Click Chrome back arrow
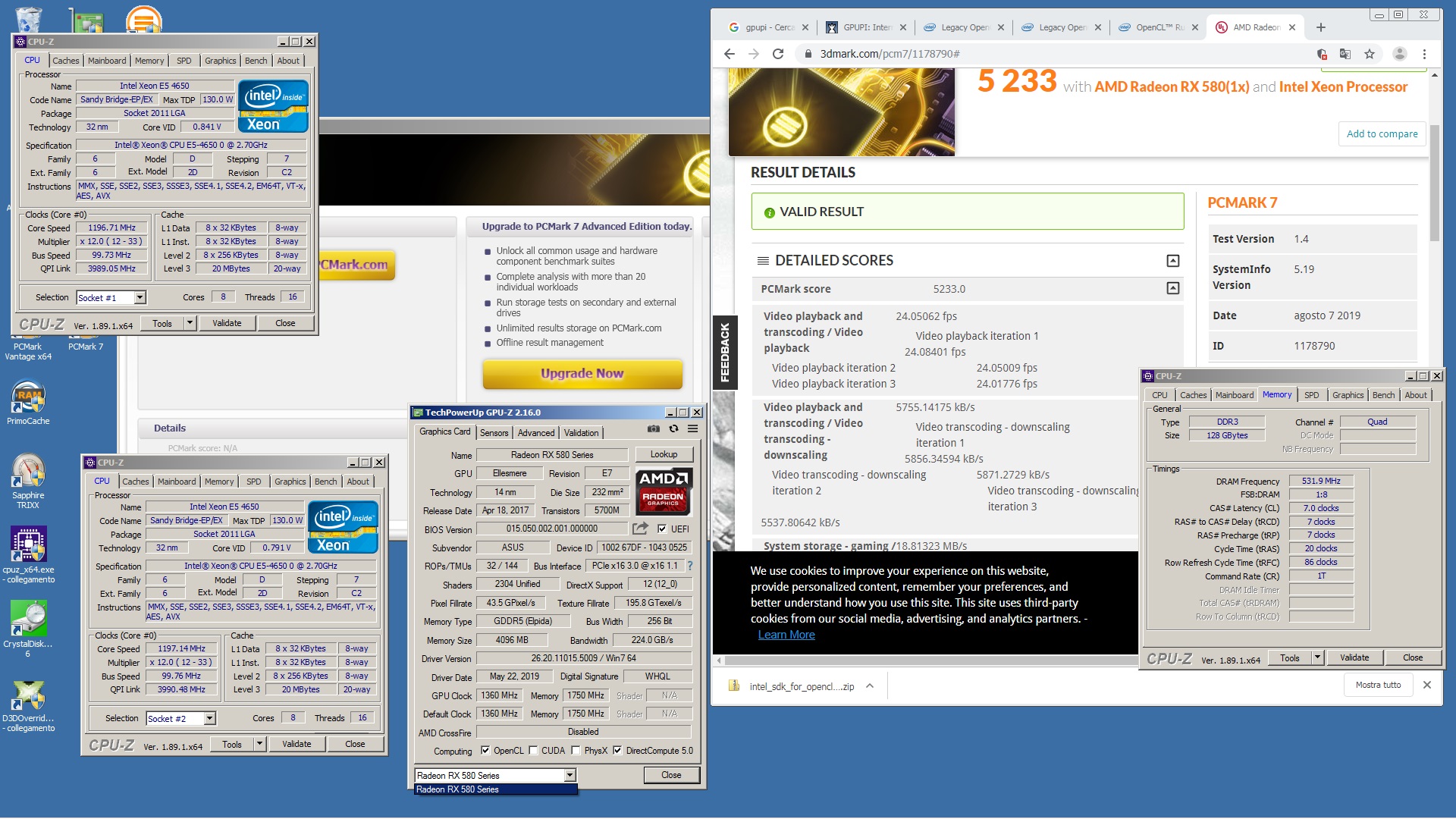Viewport: 1456px width, 819px height. pos(730,54)
